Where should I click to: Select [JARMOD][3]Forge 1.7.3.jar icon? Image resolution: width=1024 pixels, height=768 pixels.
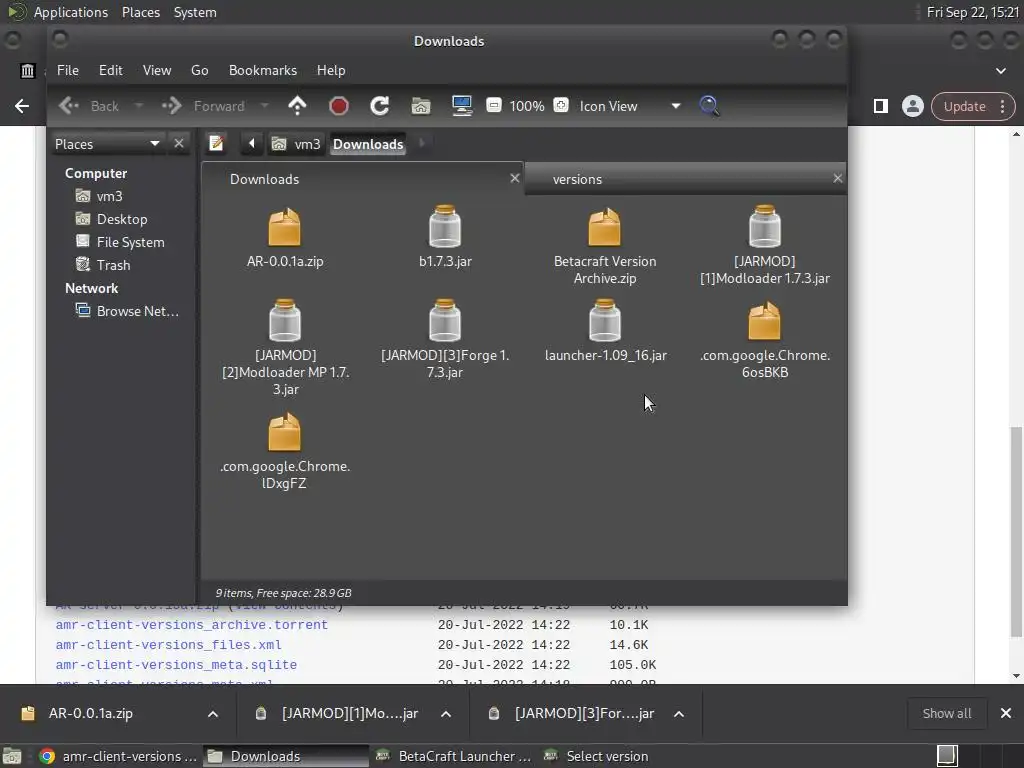pyautogui.click(x=445, y=320)
